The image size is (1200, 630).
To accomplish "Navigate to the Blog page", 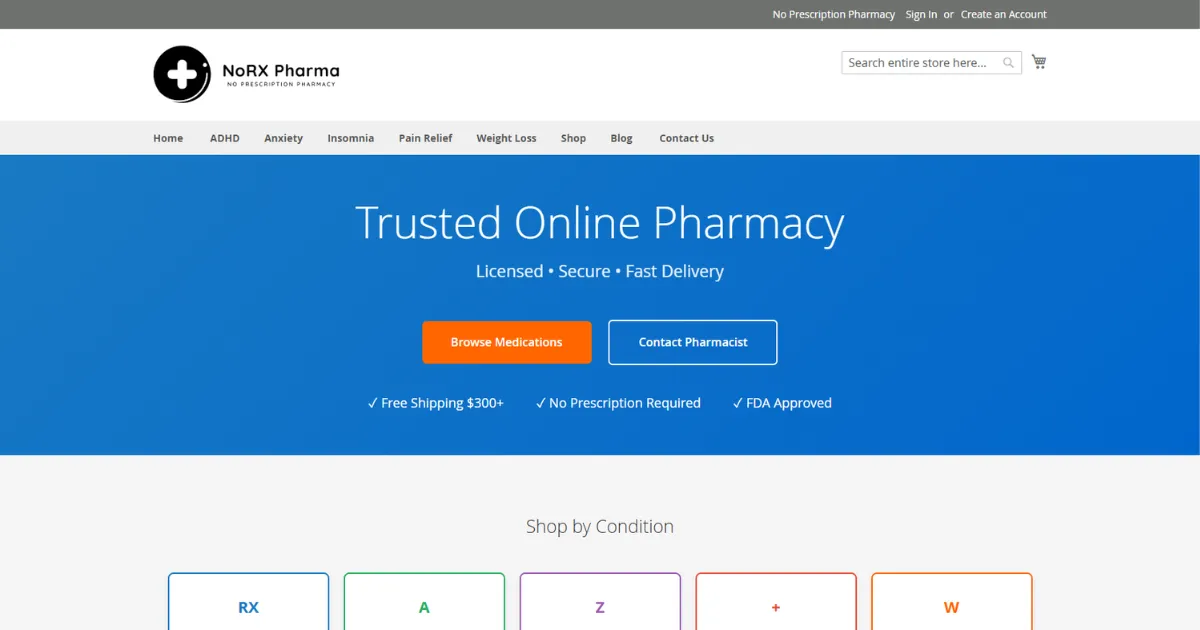I will pos(621,138).
